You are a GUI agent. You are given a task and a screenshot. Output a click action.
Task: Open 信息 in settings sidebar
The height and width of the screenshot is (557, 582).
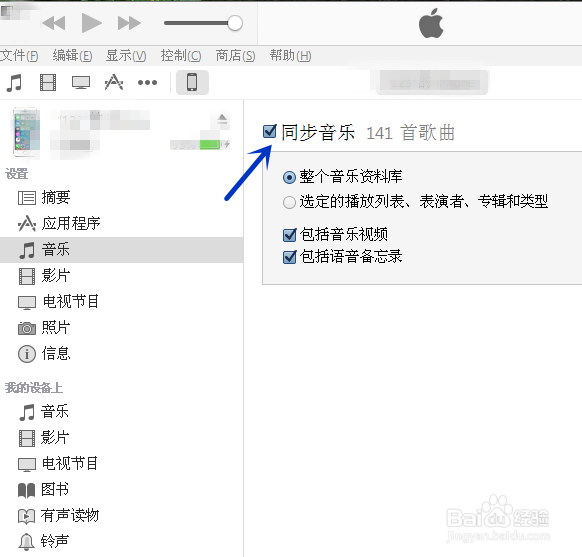[x=121, y=354]
